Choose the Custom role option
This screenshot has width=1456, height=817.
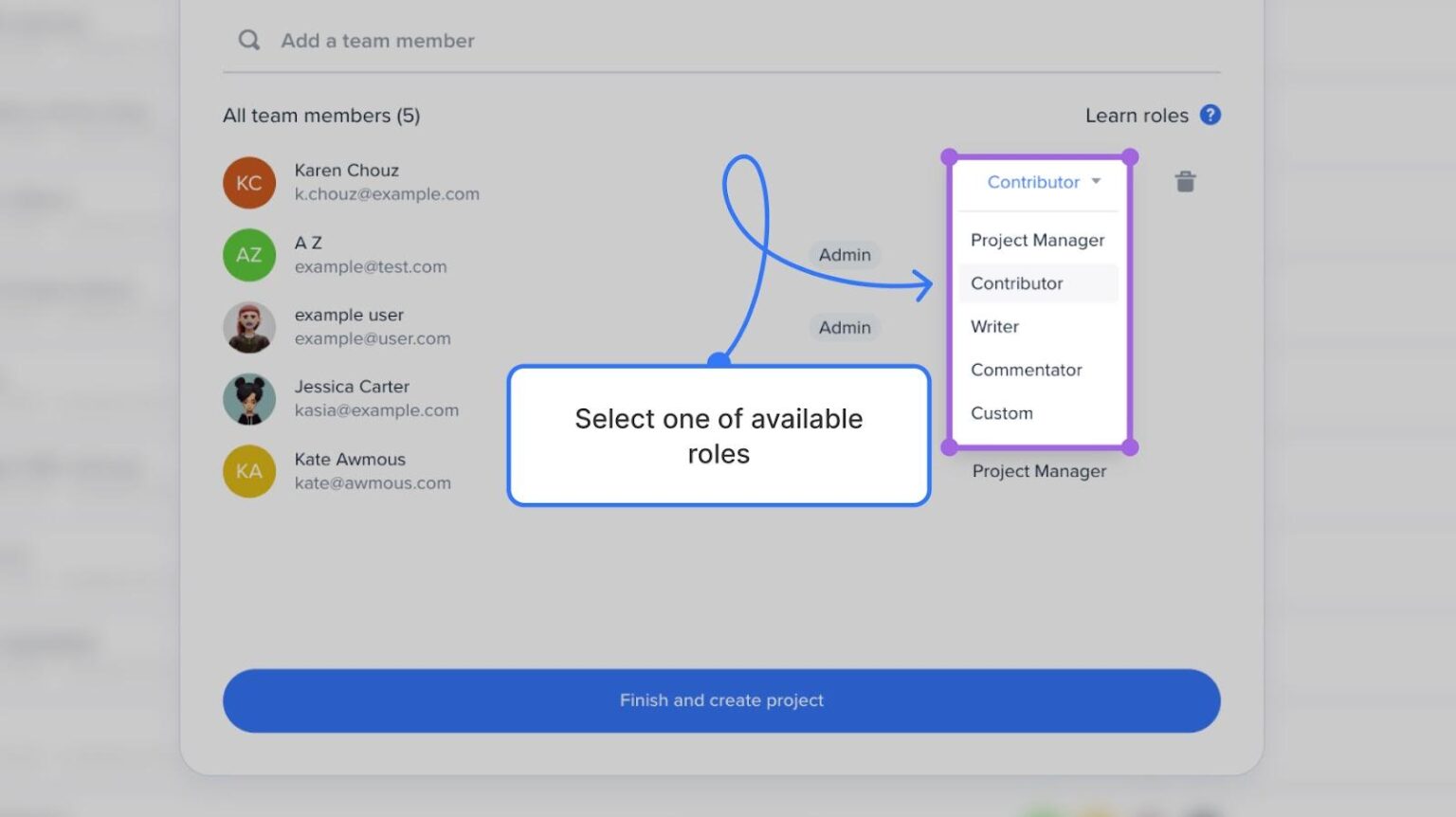click(1001, 413)
